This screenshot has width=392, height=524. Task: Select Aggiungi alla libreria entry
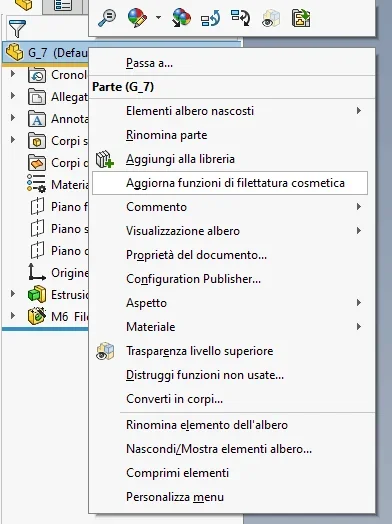180,159
